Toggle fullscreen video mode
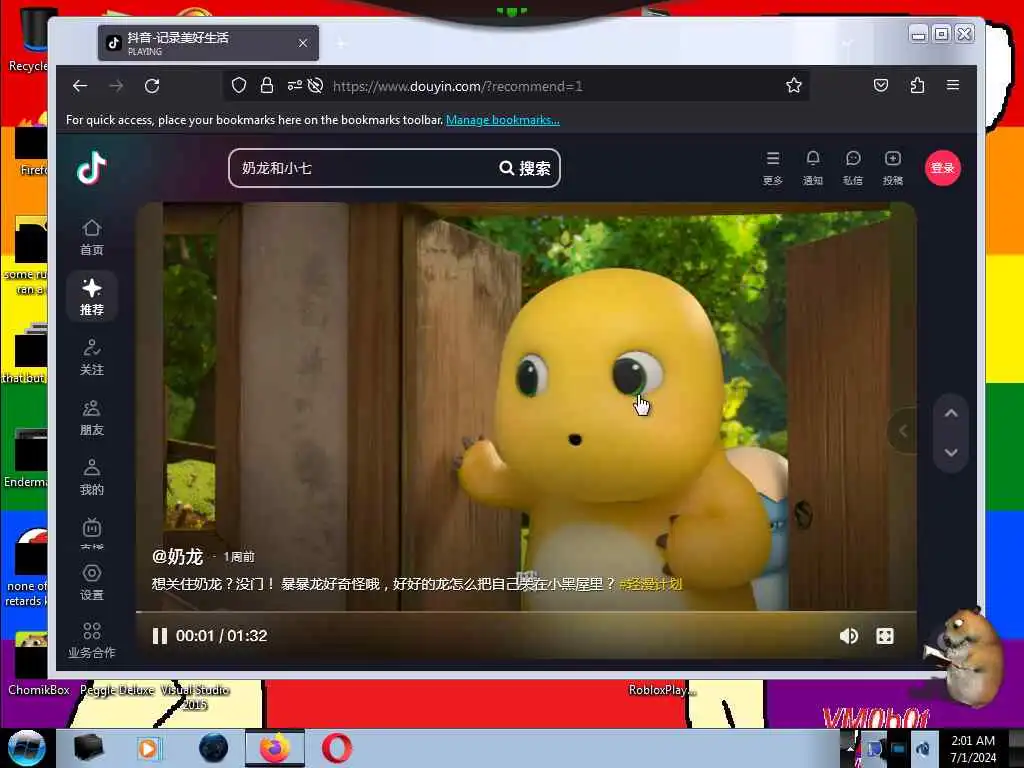Image resolution: width=1024 pixels, height=768 pixels. tap(885, 636)
